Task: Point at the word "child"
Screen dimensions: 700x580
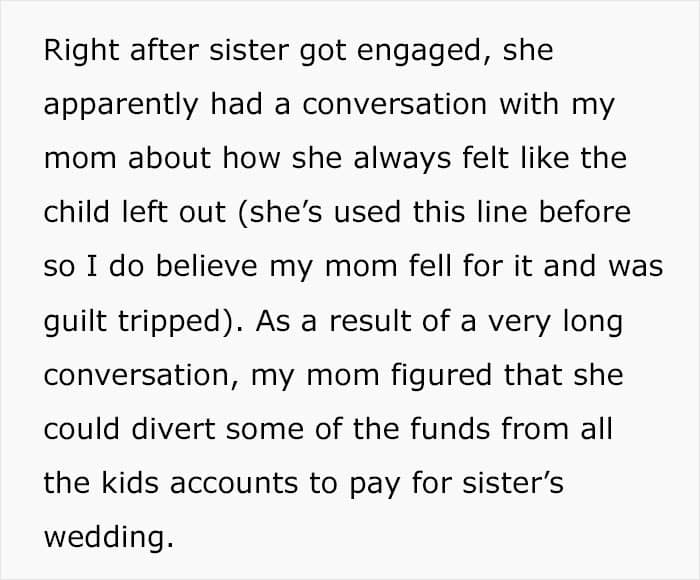Action: click(x=74, y=214)
